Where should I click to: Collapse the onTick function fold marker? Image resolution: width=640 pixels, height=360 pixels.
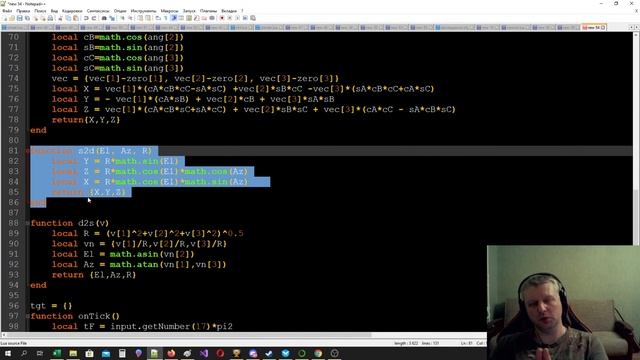pos(27,316)
